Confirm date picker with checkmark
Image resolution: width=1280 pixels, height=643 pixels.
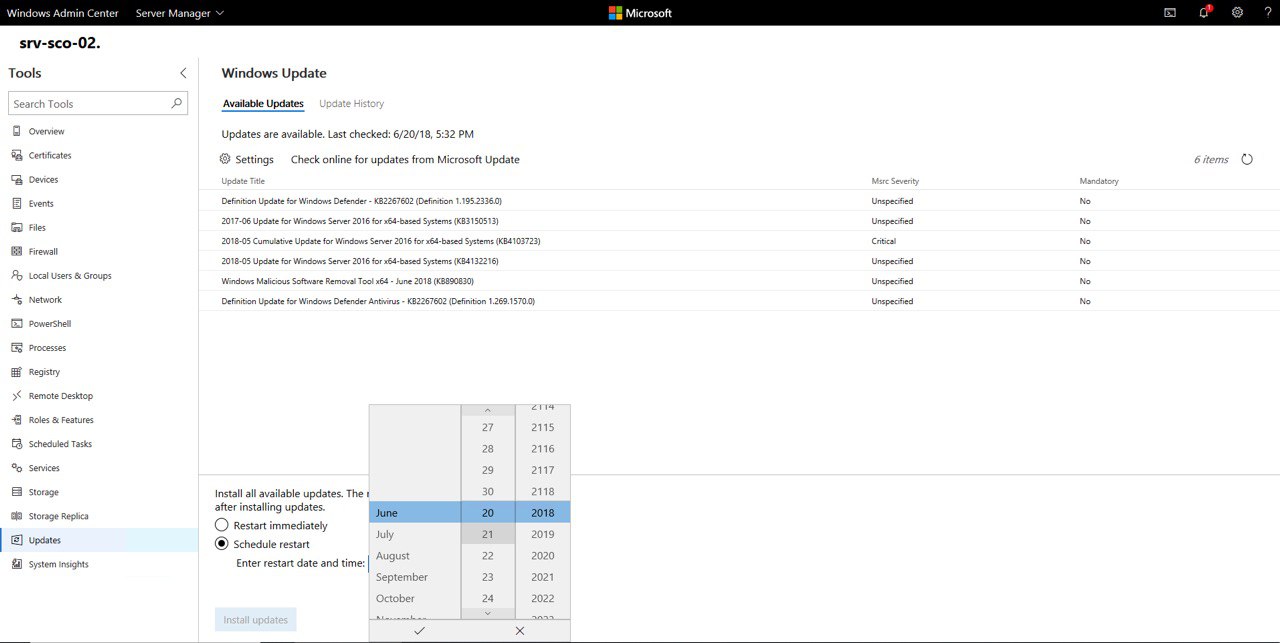click(x=419, y=631)
